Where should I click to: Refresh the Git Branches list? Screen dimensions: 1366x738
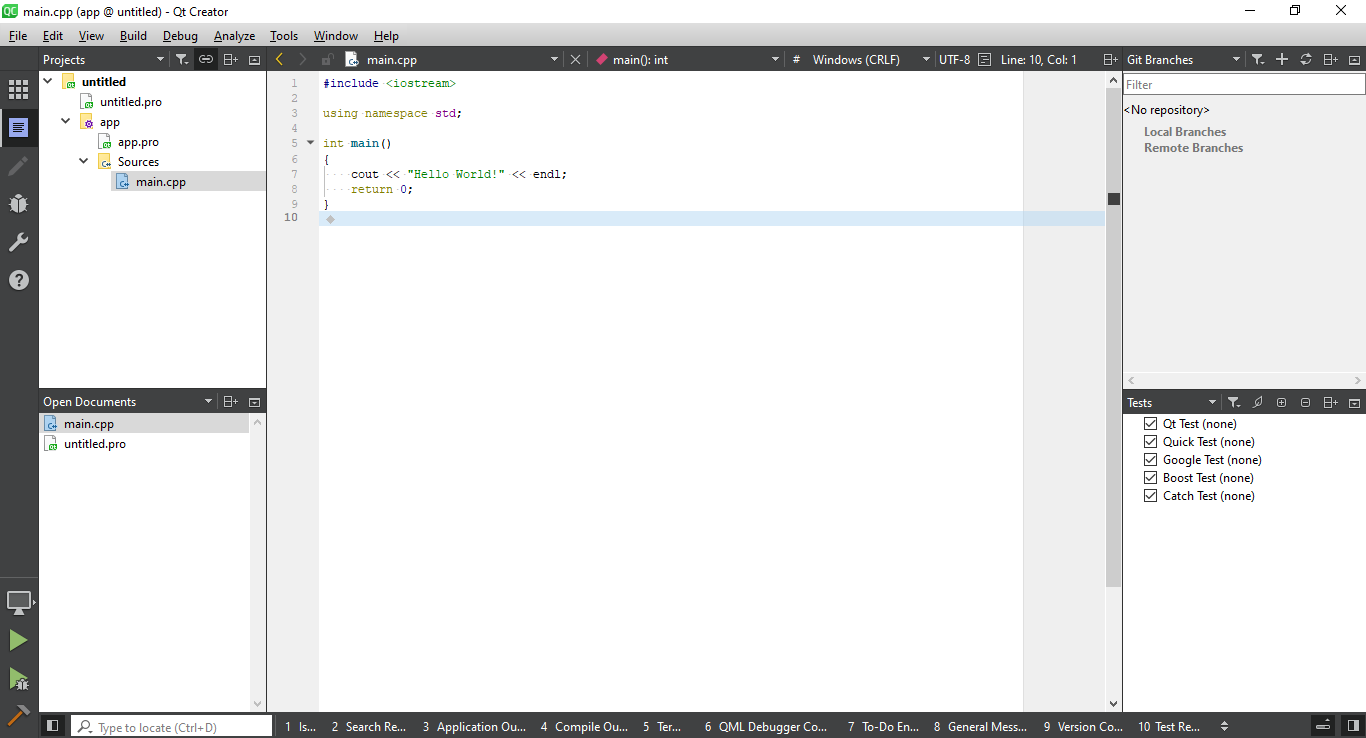[x=1306, y=60]
